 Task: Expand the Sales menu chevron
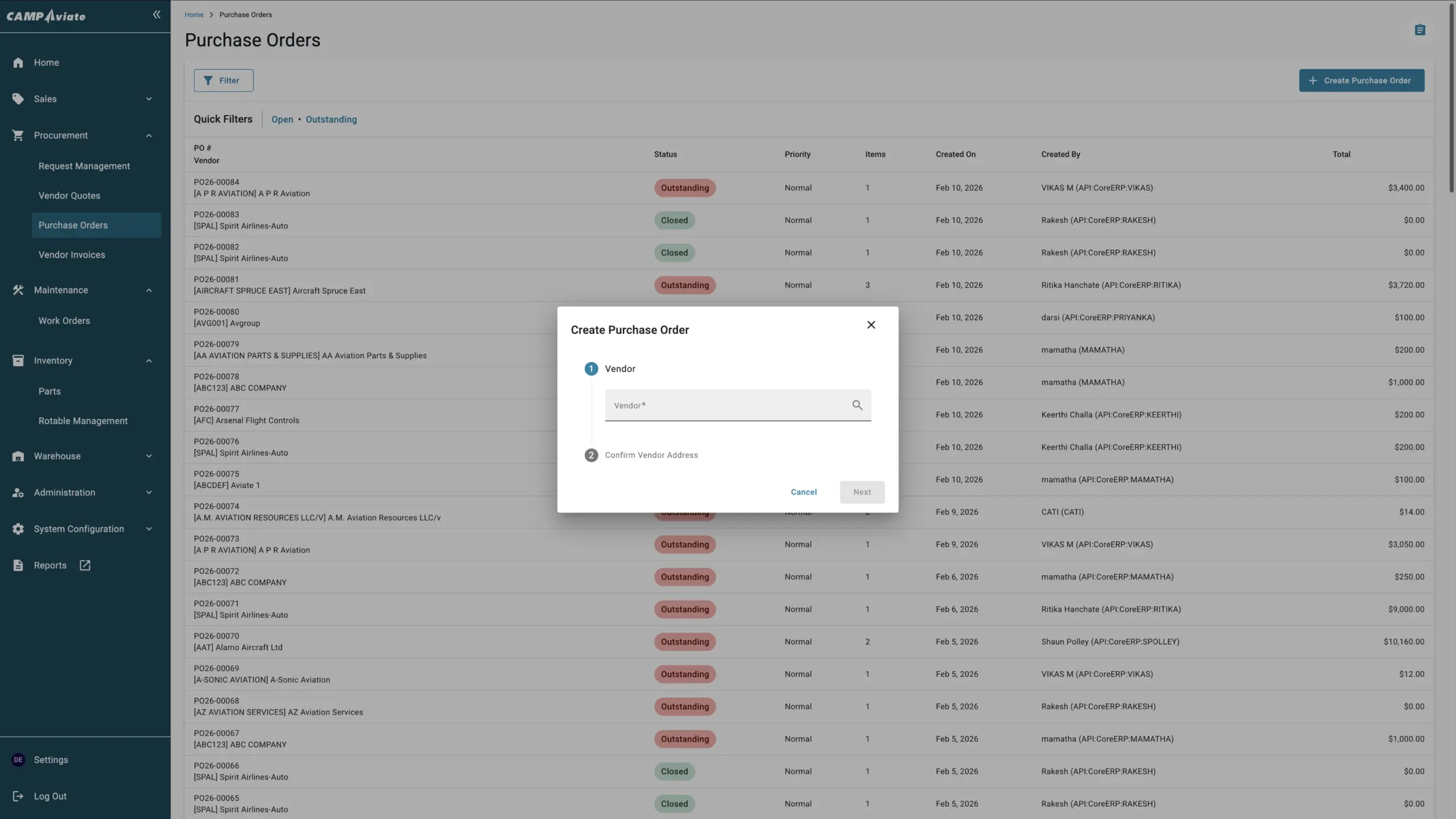click(149, 99)
